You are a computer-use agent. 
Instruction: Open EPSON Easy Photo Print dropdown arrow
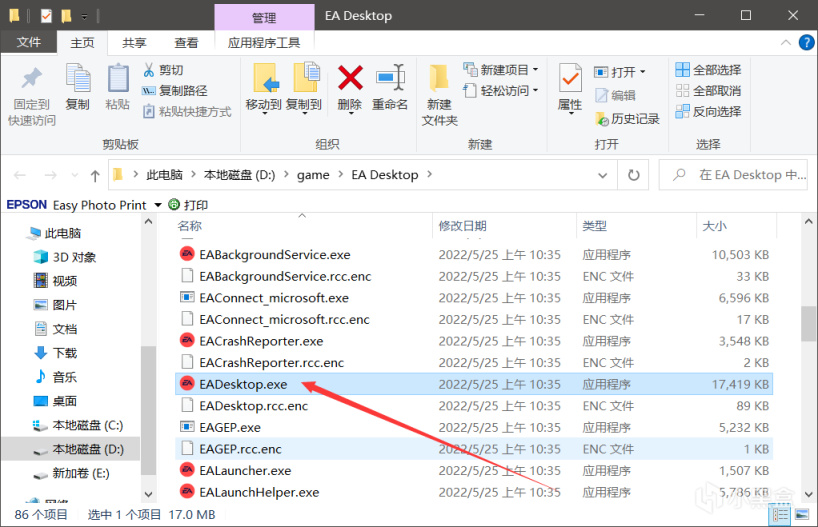click(x=158, y=205)
